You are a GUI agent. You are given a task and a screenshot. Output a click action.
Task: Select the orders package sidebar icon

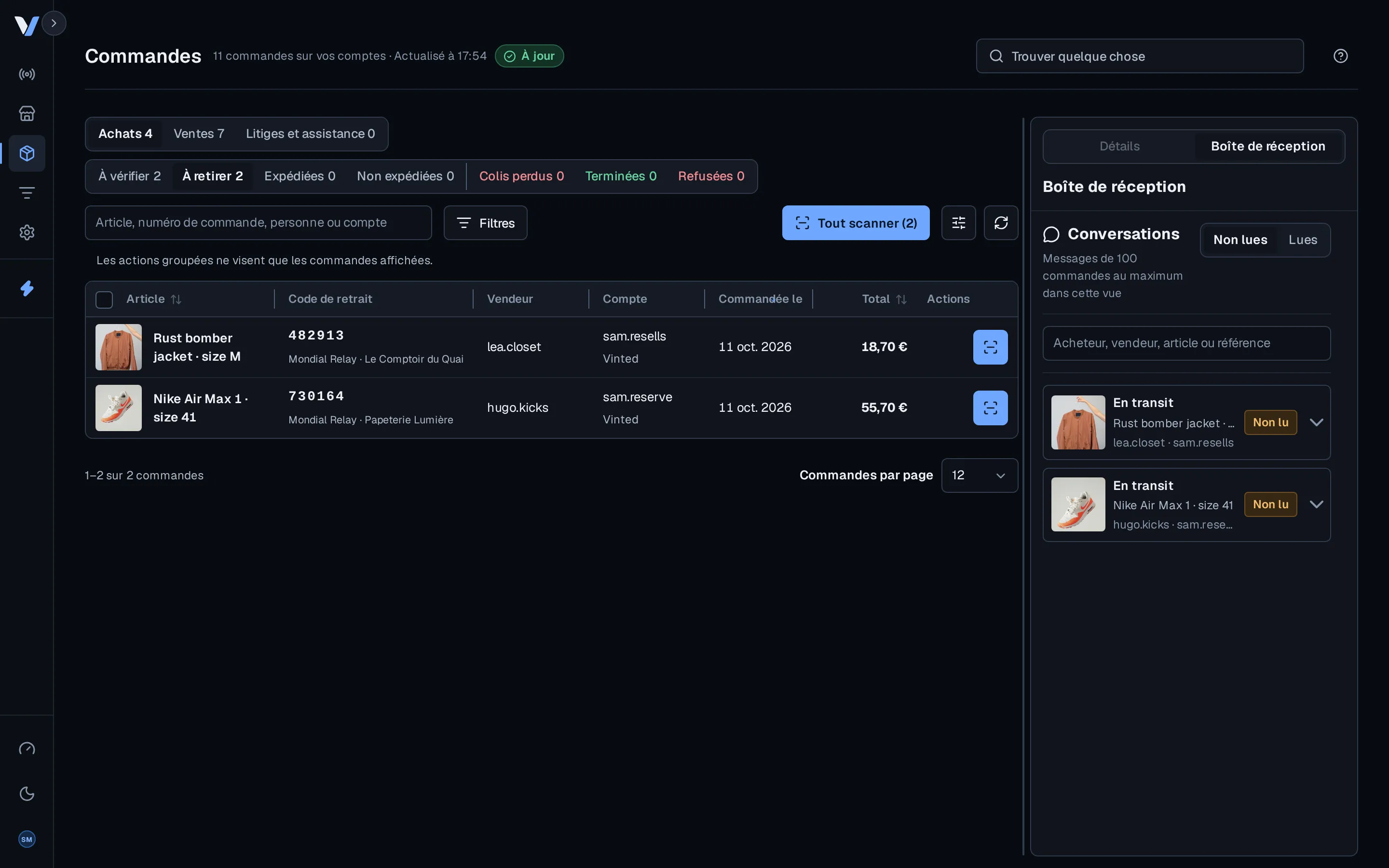coord(27,153)
